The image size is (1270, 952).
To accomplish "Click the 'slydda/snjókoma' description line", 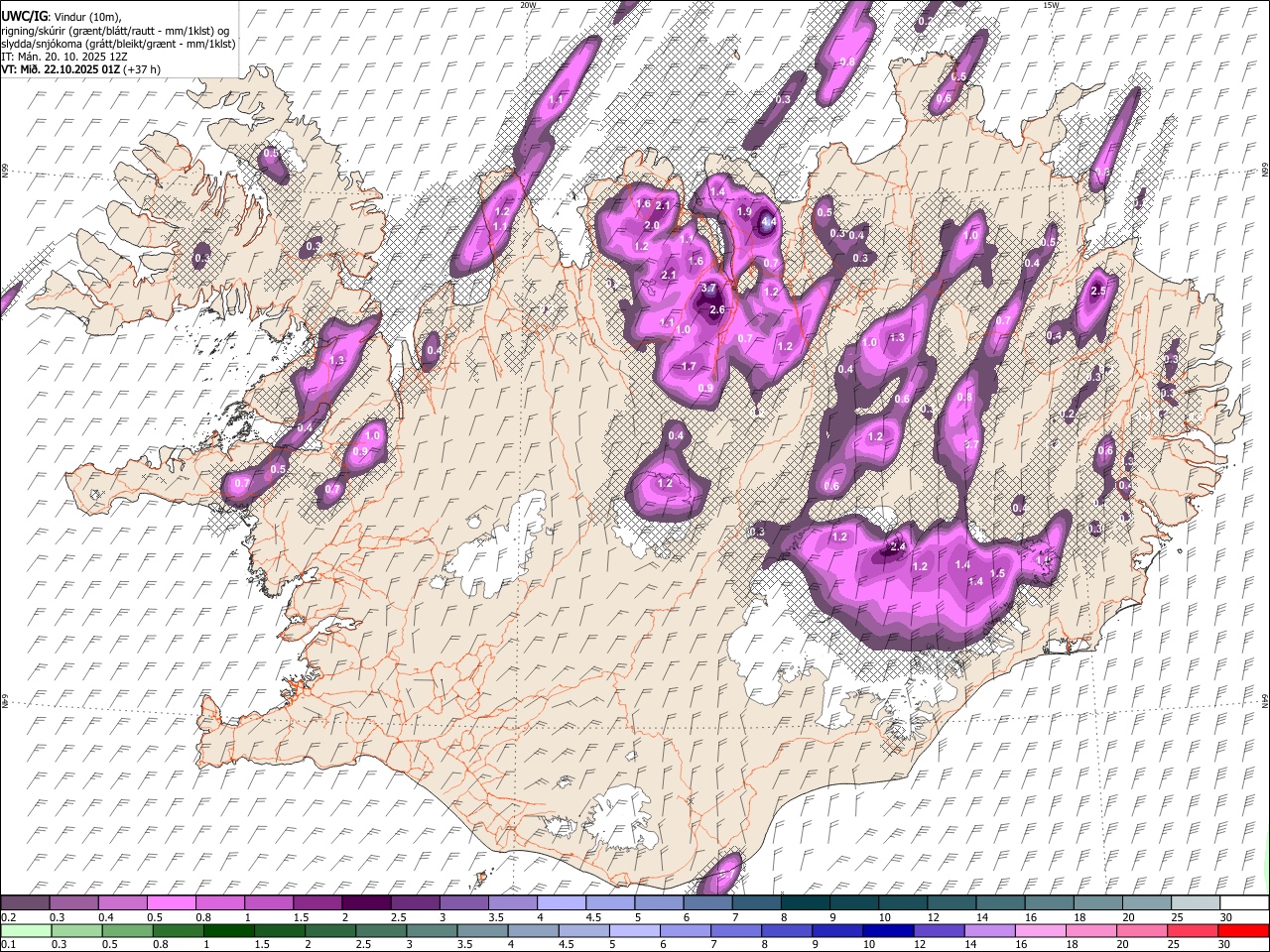I will tap(118, 44).
